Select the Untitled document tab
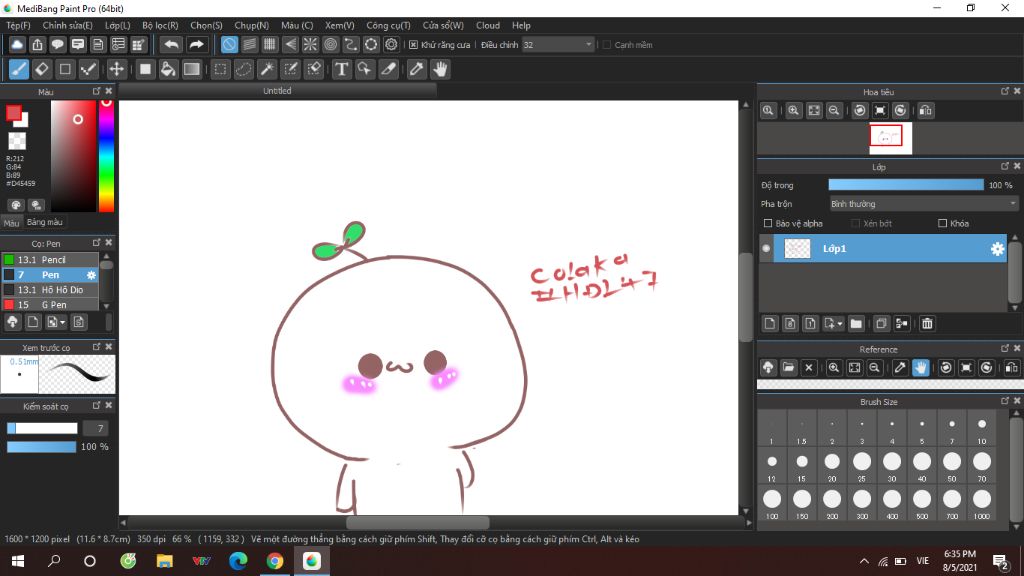This screenshot has height=576, width=1024. tap(278, 91)
